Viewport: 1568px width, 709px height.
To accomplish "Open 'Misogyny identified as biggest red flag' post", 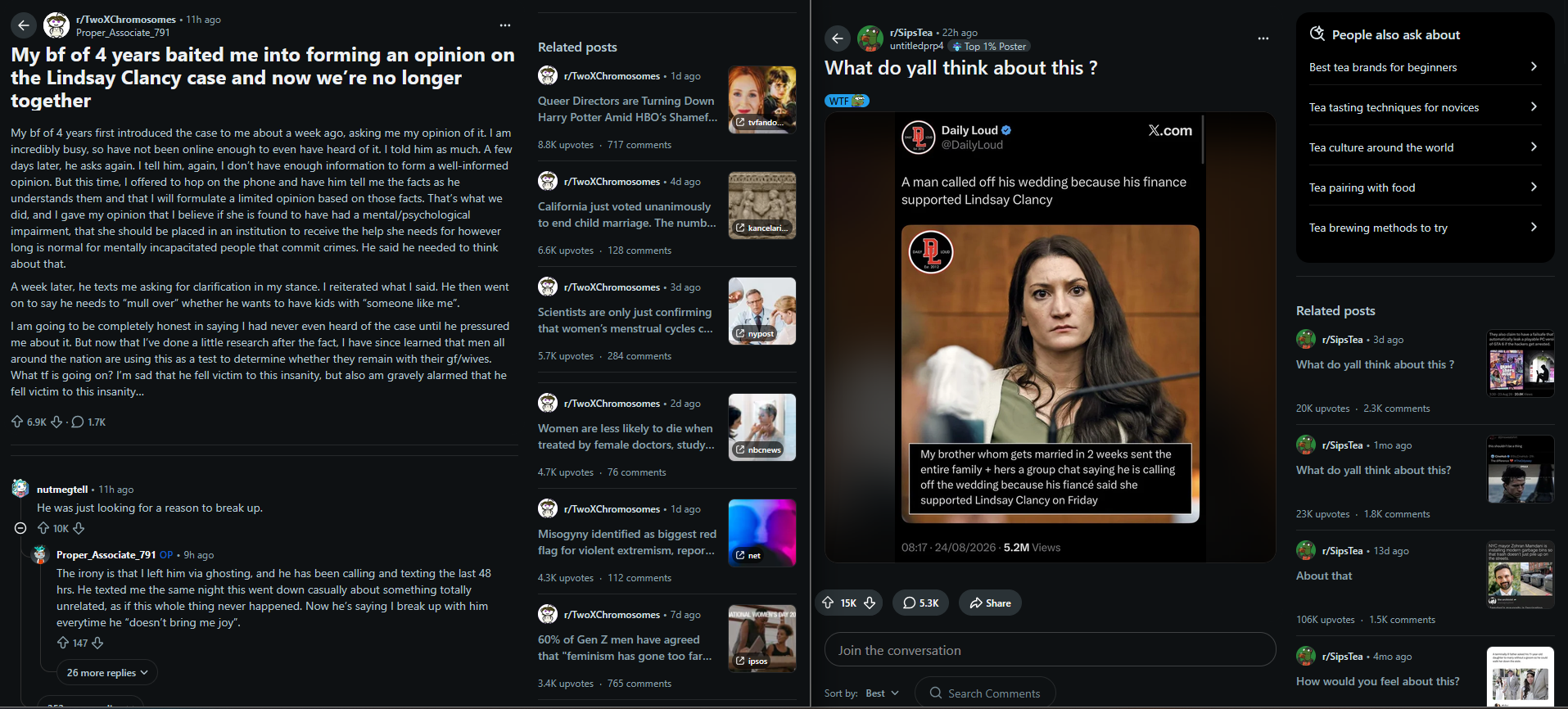I will point(627,542).
